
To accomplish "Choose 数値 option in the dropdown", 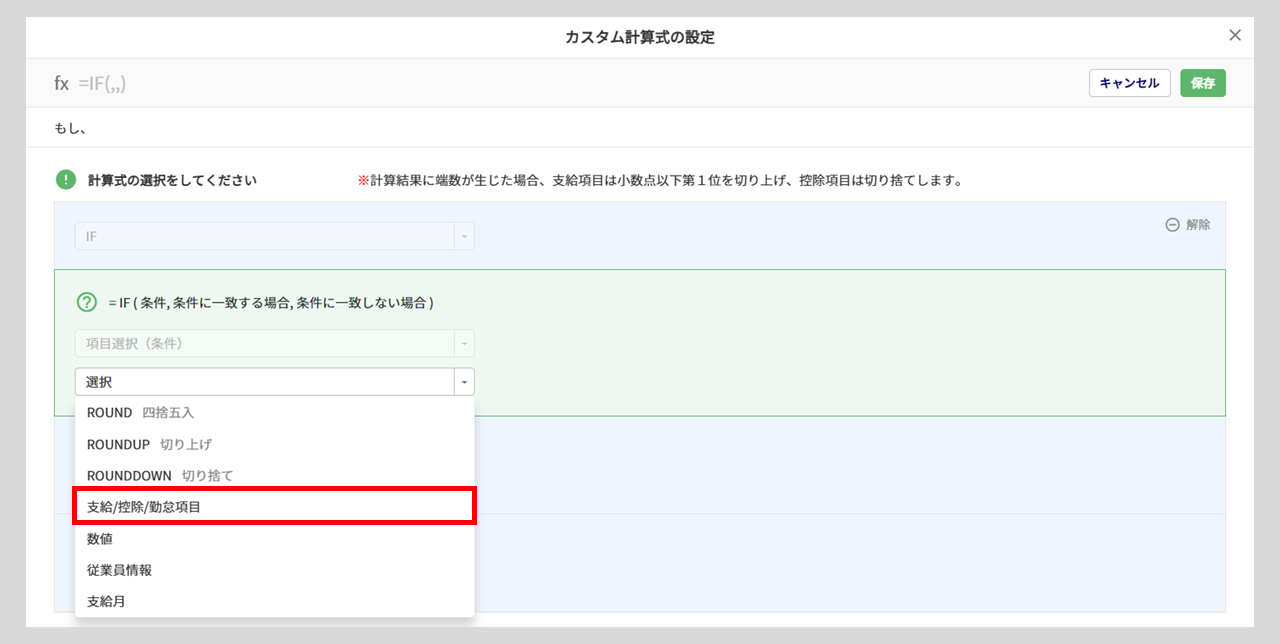I will [x=274, y=538].
